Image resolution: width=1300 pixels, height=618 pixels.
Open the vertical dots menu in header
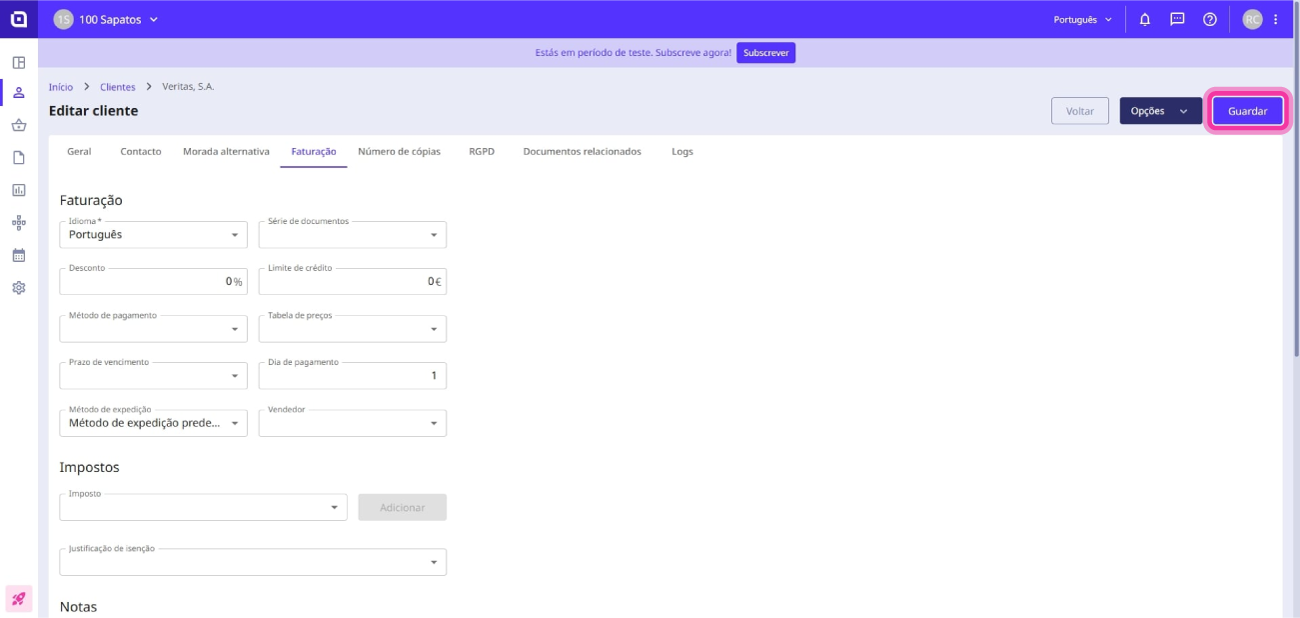(x=1276, y=19)
